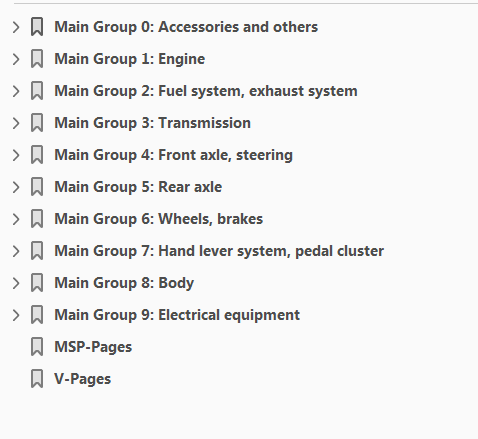The image size is (478, 439).
Task: Select Main Group 9: Electrical equipment
Action: pyautogui.click(x=177, y=315)
